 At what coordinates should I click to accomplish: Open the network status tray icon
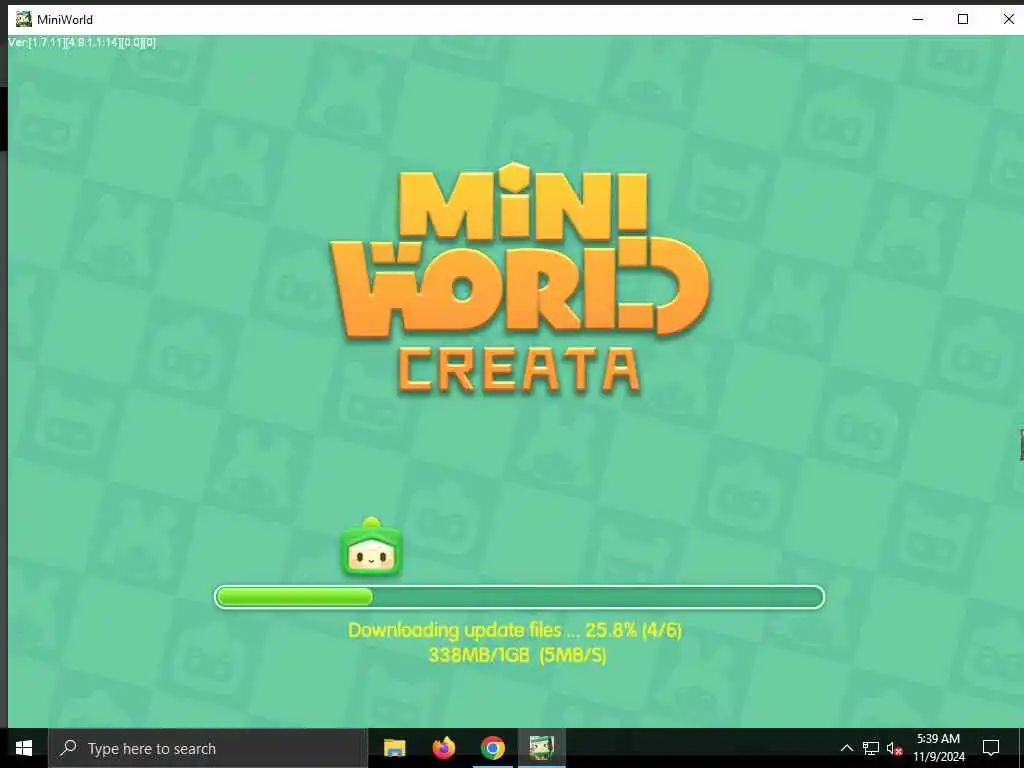point(871,748)
